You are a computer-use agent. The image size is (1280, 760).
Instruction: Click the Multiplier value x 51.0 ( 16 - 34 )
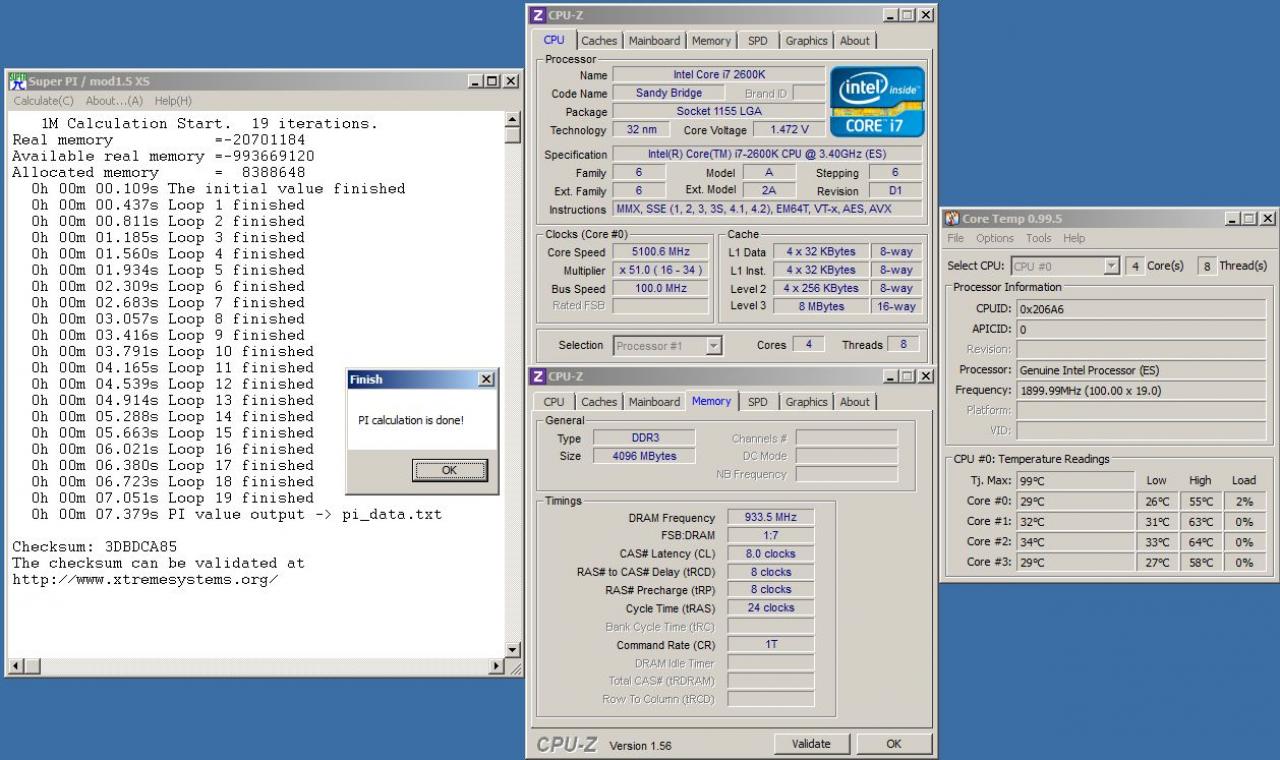[x=658, y=270]
